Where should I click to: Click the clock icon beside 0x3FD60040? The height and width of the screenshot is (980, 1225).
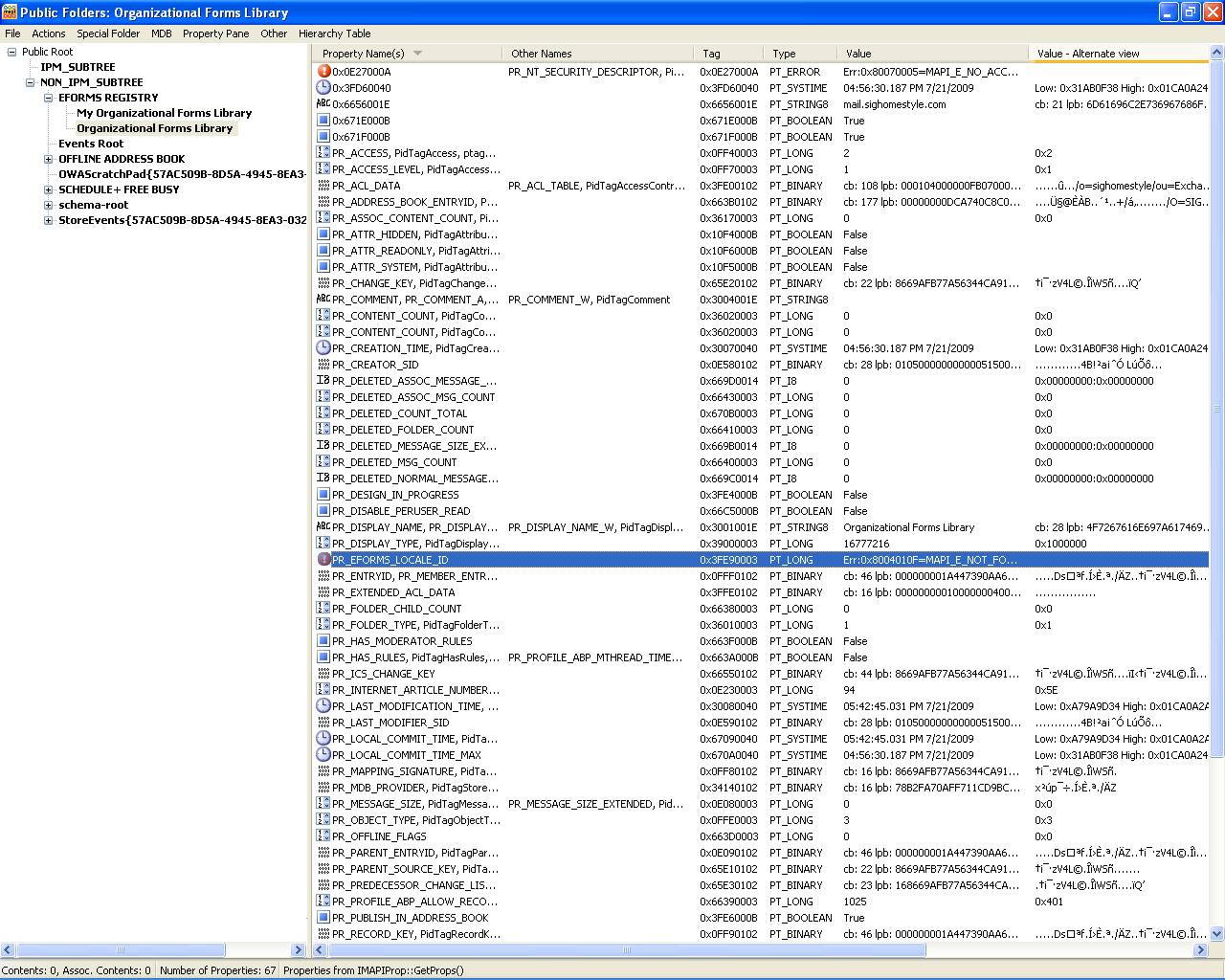pos(323,88)
